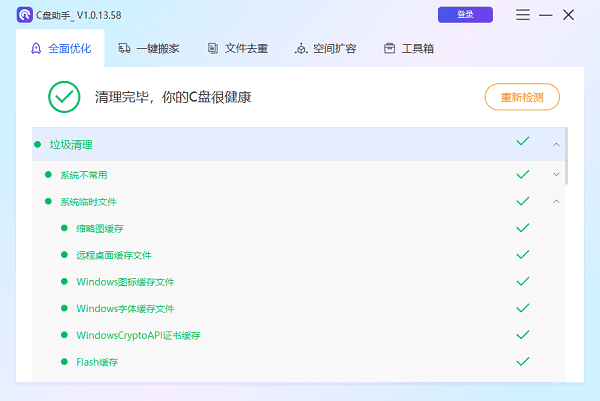Toggle the checkmark next to 缩略图缓存
Viewport: 600px width, 401px height.
[522, 228]
